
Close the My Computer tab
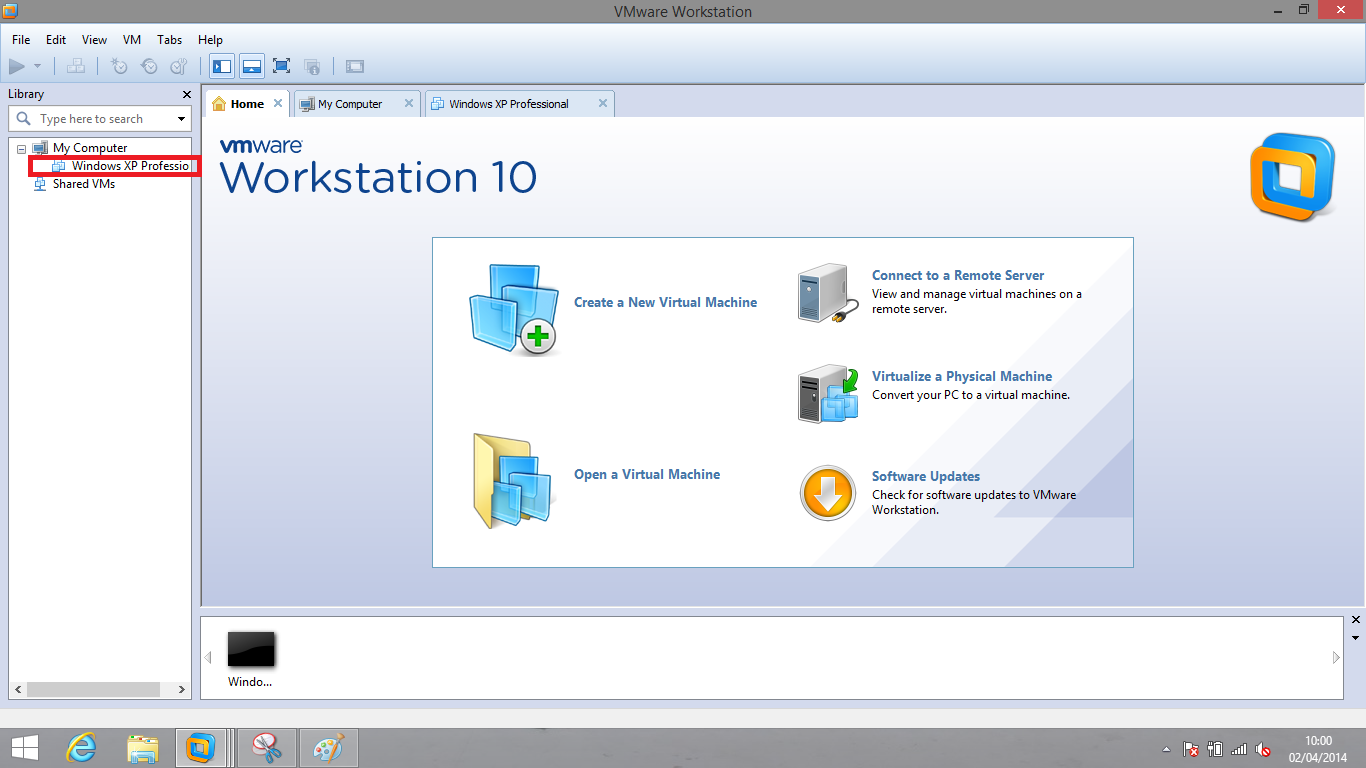[x=408, y=103]
